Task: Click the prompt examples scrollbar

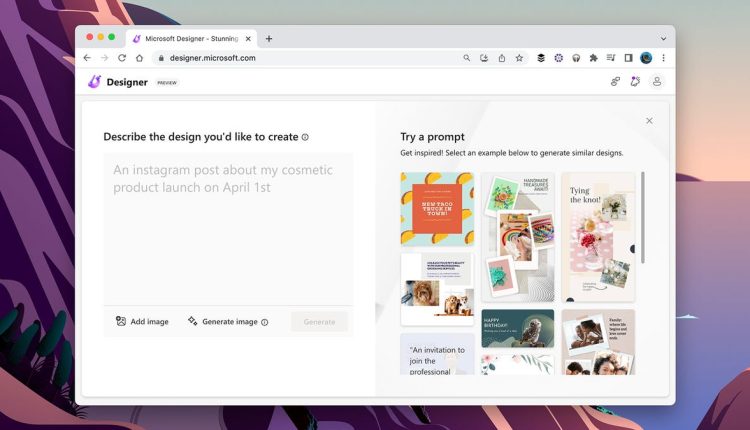Action: [x=642, y=218]
